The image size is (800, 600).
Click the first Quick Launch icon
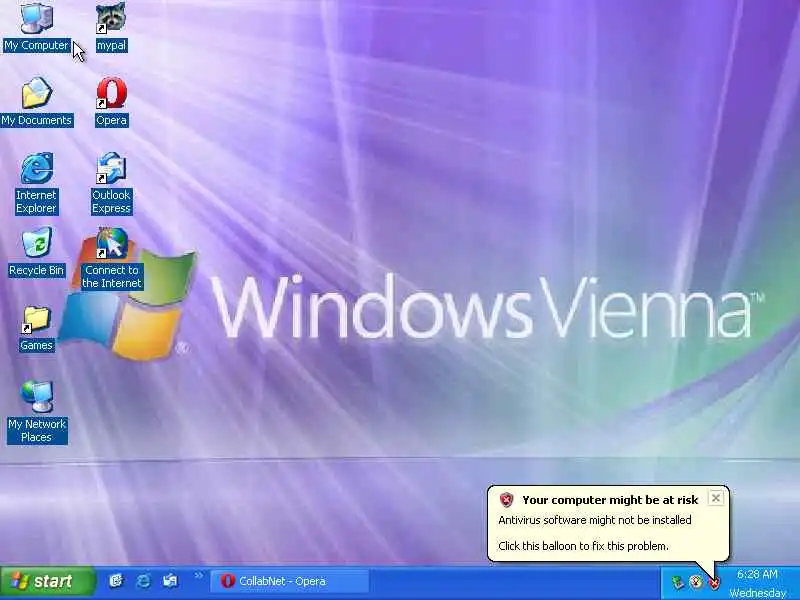coord(117,581)
